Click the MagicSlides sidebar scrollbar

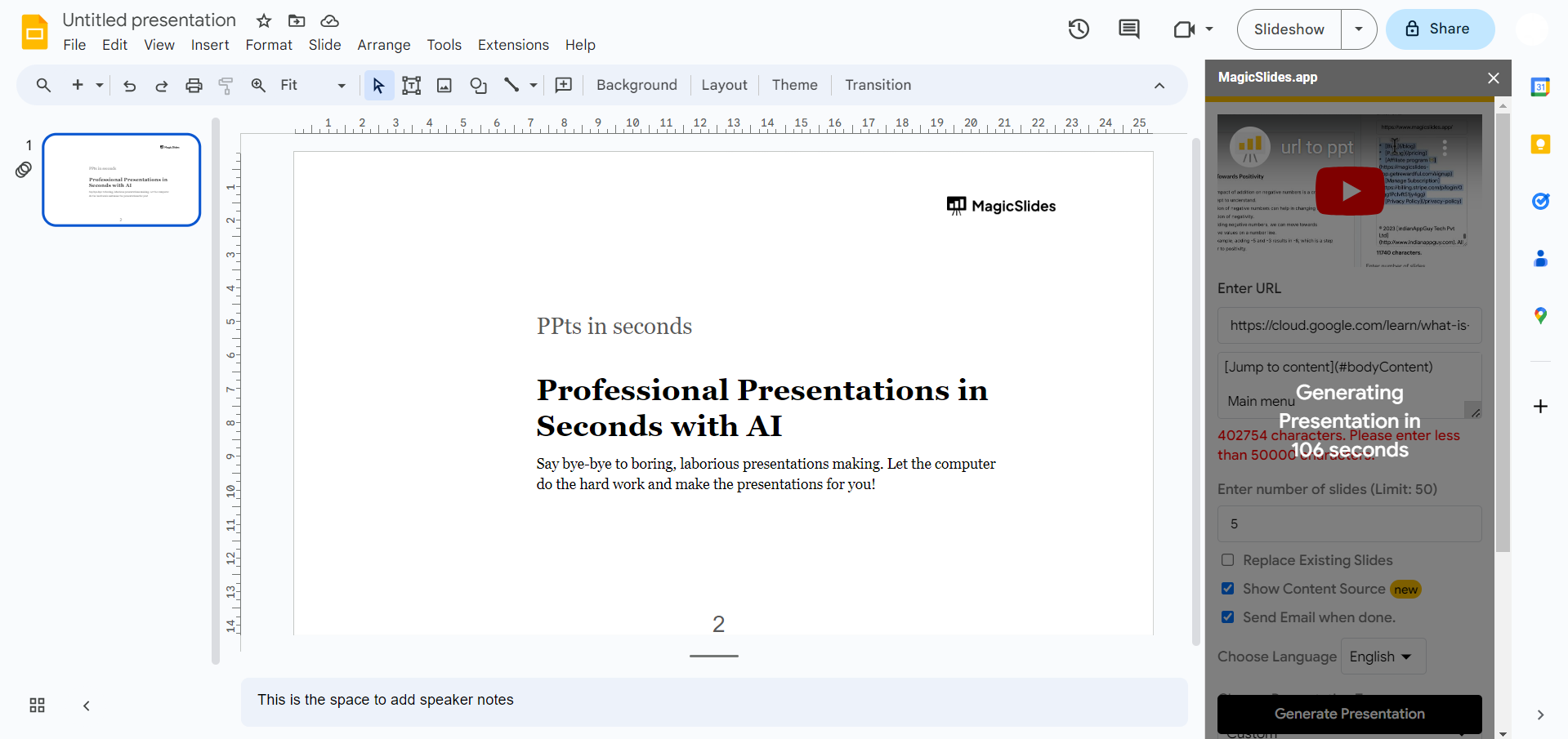click(1503, 333)
